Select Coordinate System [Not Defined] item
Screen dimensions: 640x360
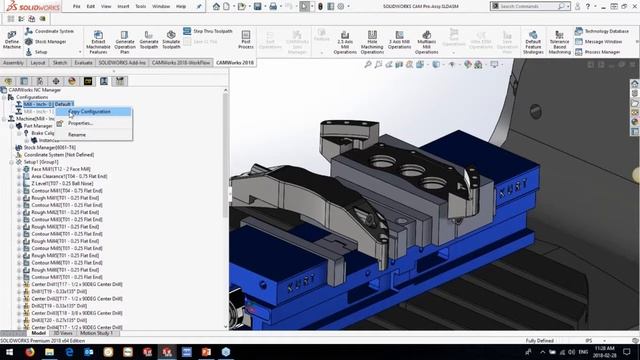59,155
